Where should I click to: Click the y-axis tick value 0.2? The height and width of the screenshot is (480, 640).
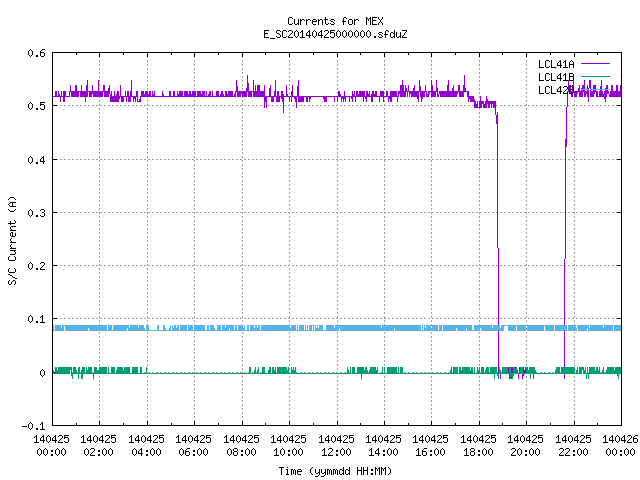click(x=36, y=266)
